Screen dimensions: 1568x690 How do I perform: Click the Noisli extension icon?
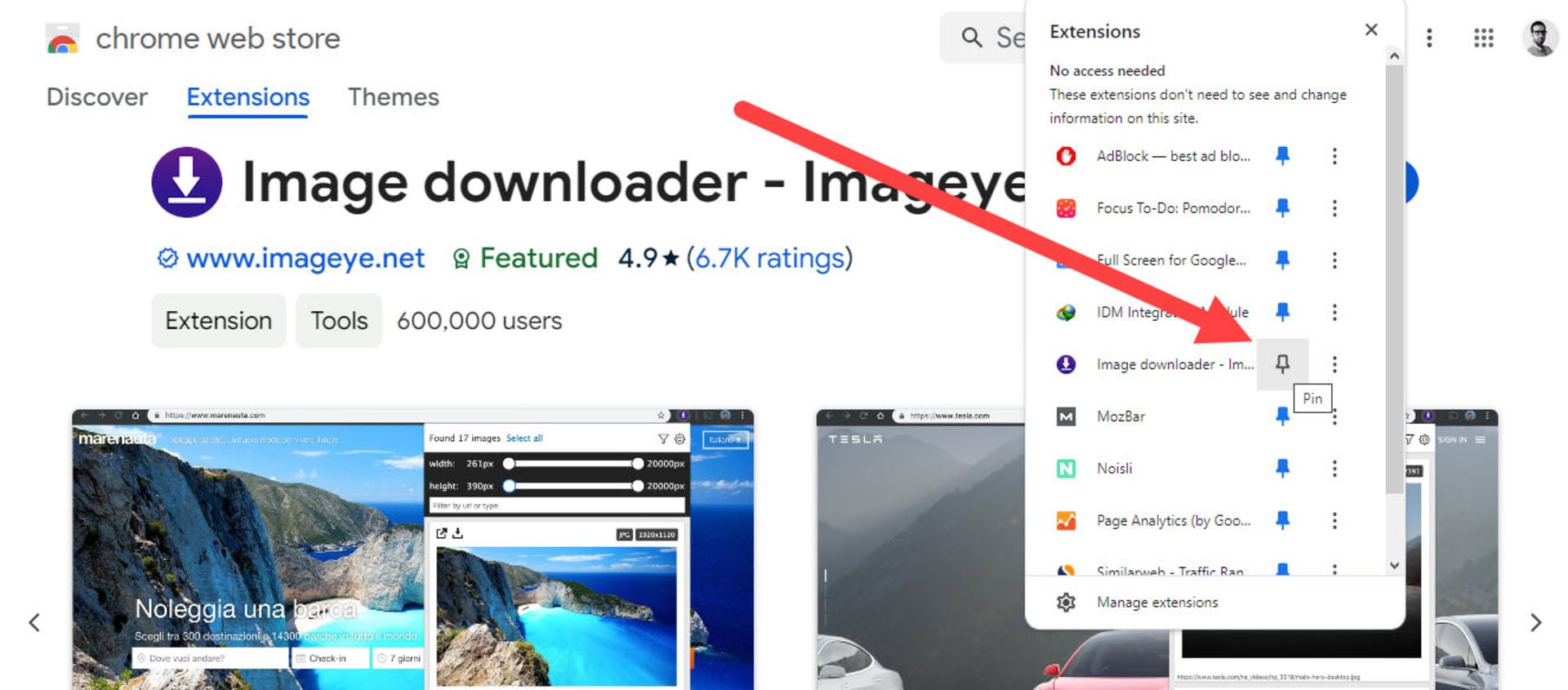pyautogui.click(x=1066, y=468)
